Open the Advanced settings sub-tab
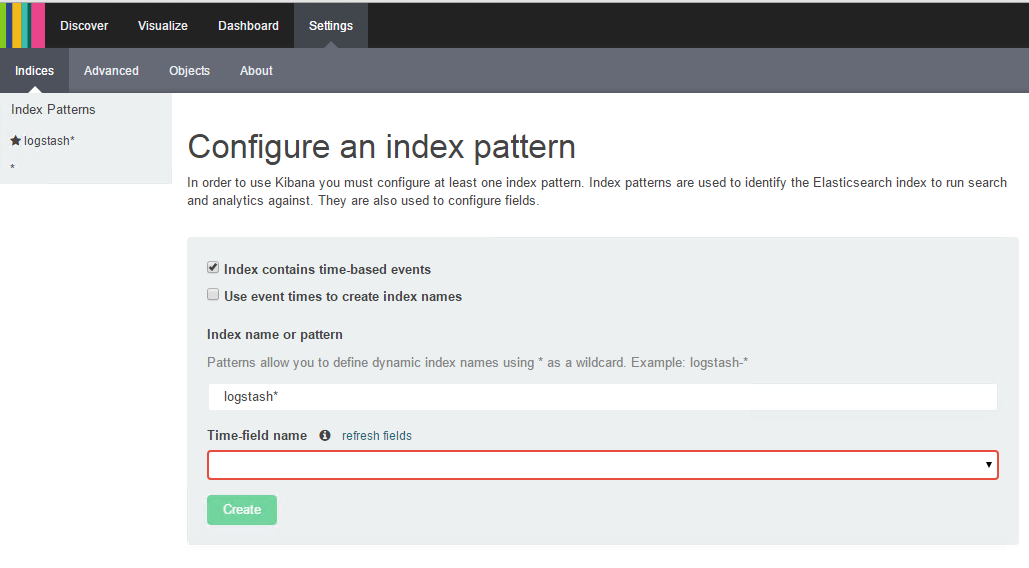This screenshot has height=568, width=1029. (x=111, y=71)
